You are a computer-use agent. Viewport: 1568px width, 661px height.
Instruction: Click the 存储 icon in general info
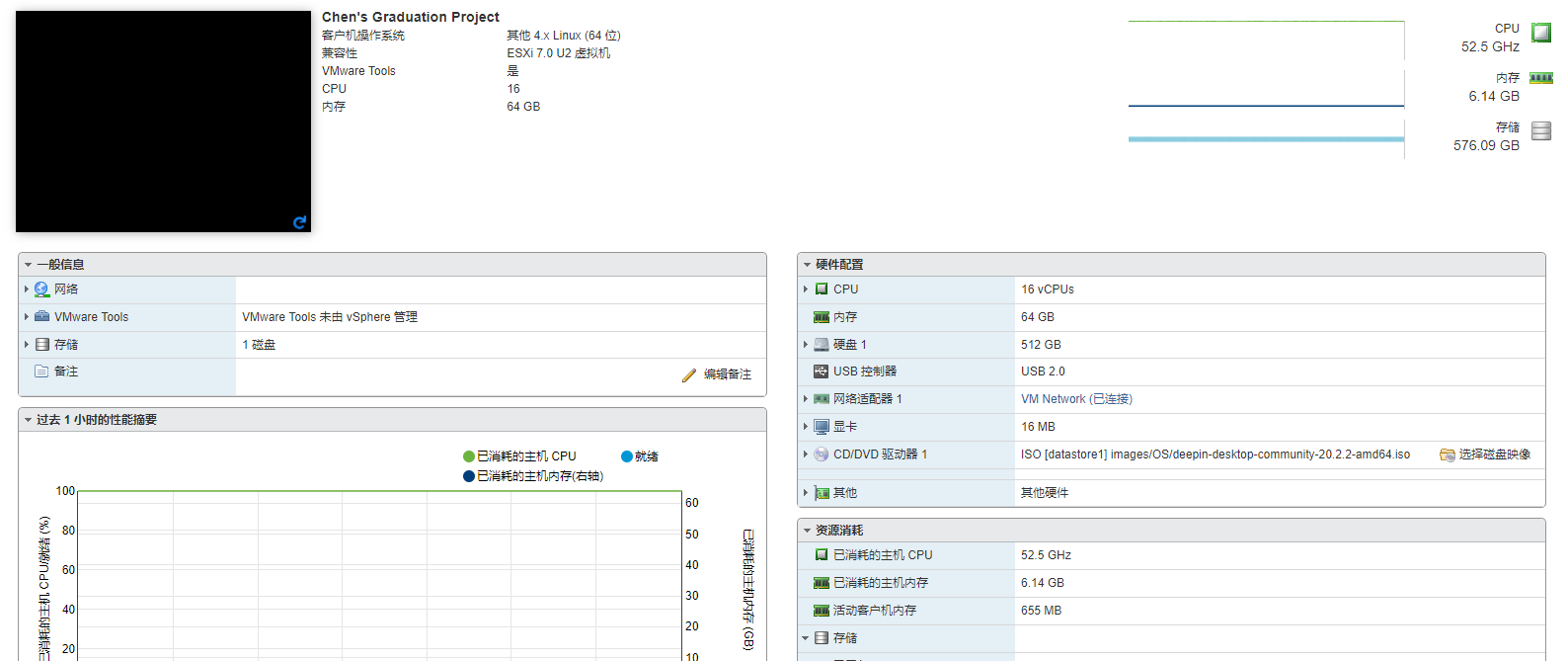[x=41, y=345]
